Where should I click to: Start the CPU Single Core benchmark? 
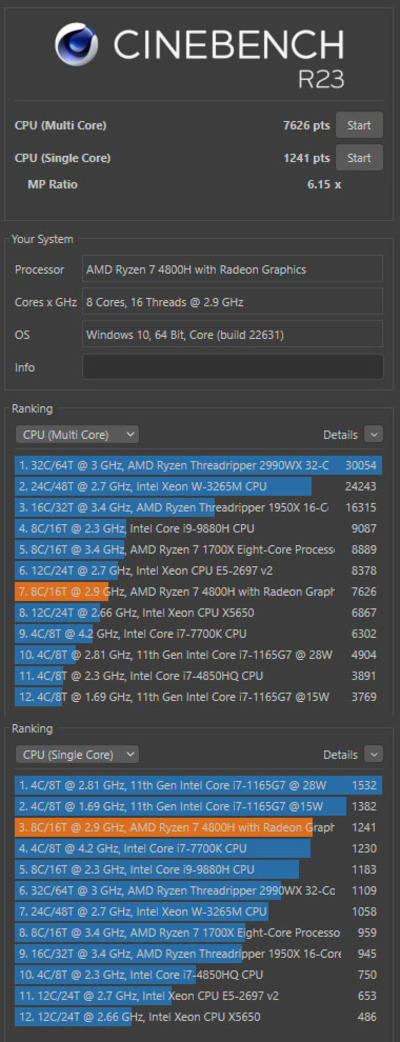(359, 157)
